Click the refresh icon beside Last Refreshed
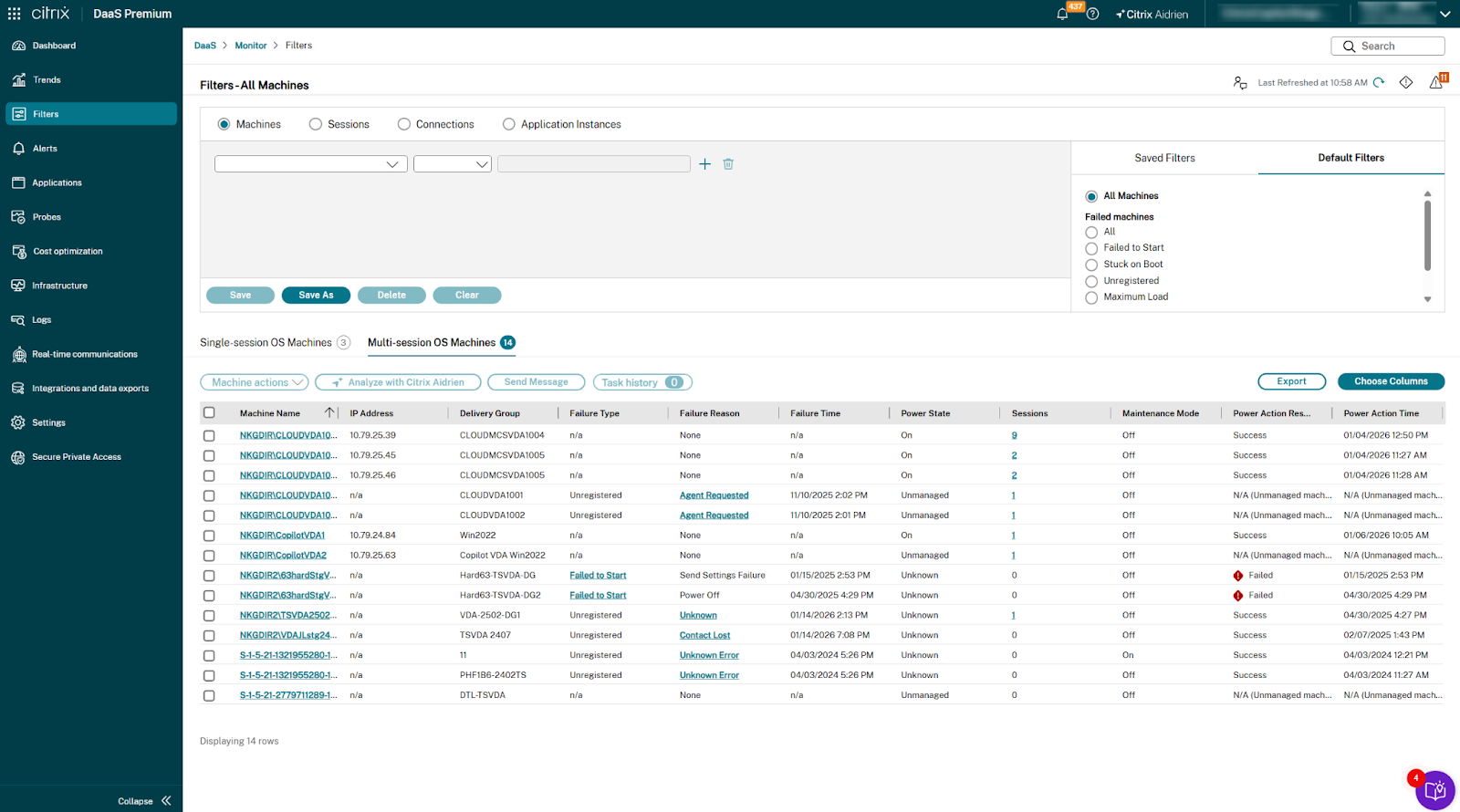1460x812 pixels. pyautogui.click(x=1379, y=83)
